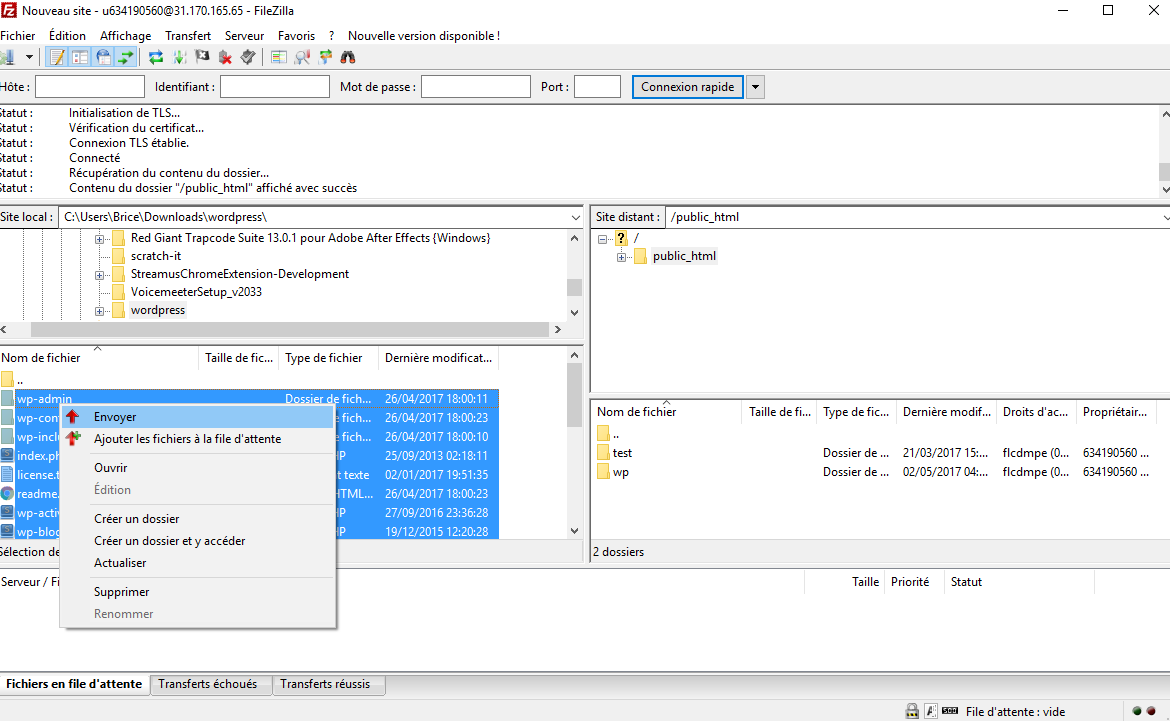Click the lock encryption status icon
This screenshot has width=1170, height=721.
(x=912, y=711)
